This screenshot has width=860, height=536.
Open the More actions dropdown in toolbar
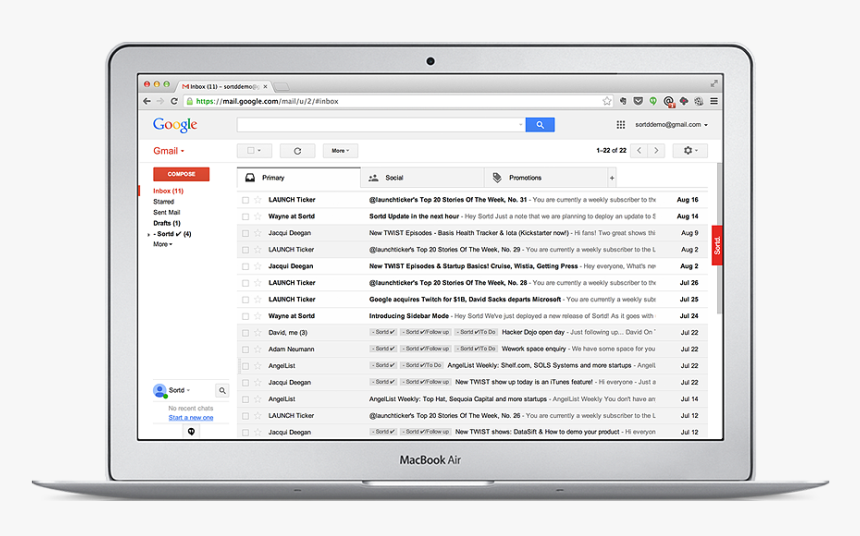[x=340, y=150]
